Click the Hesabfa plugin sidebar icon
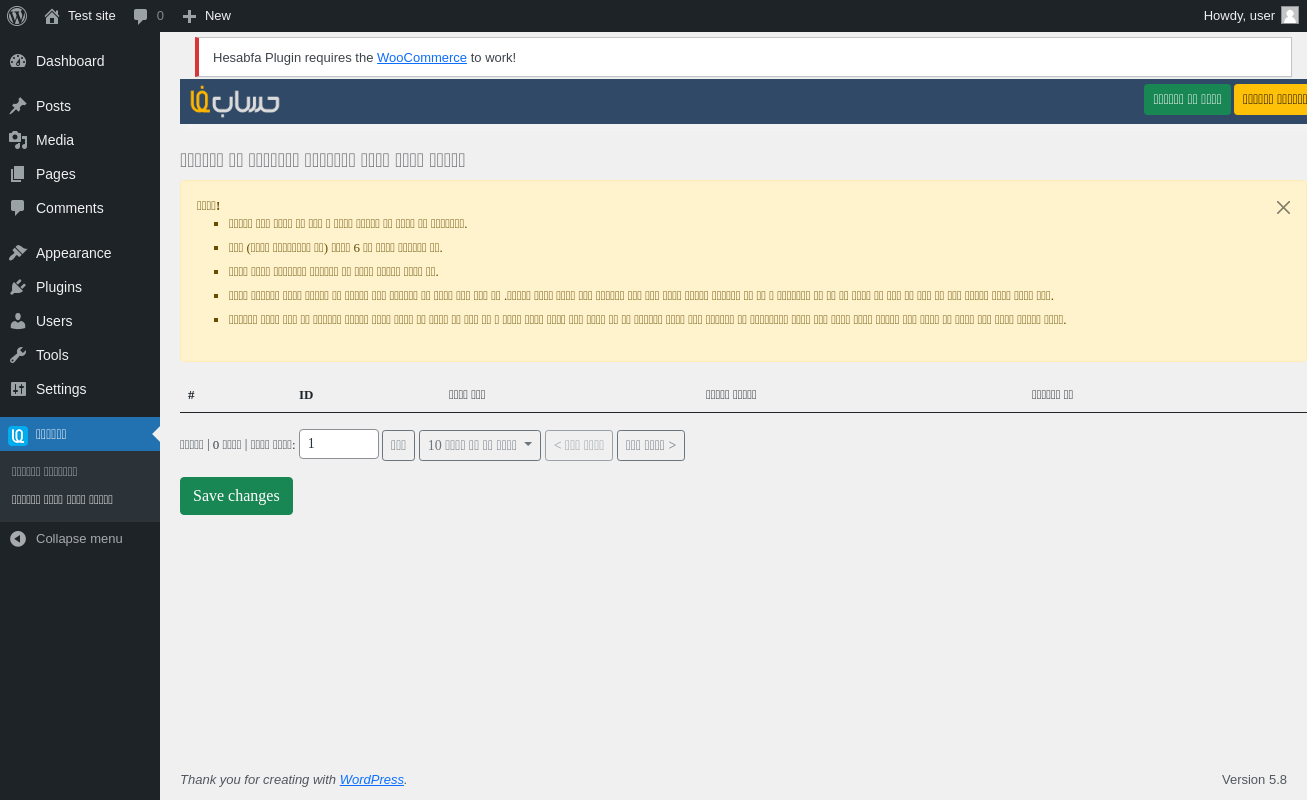 click(x=18, y=435)
